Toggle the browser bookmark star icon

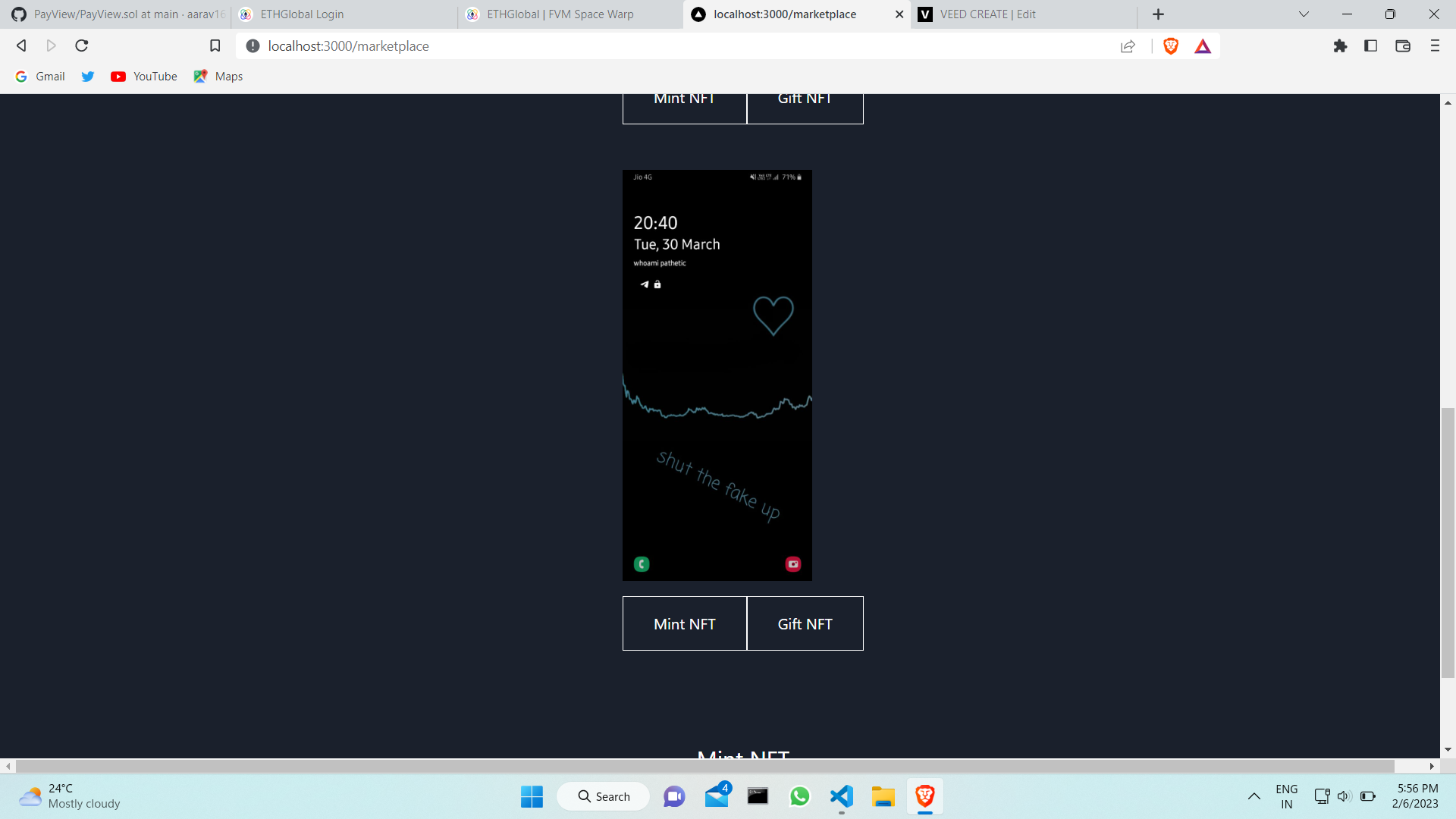tap(214, 46)
